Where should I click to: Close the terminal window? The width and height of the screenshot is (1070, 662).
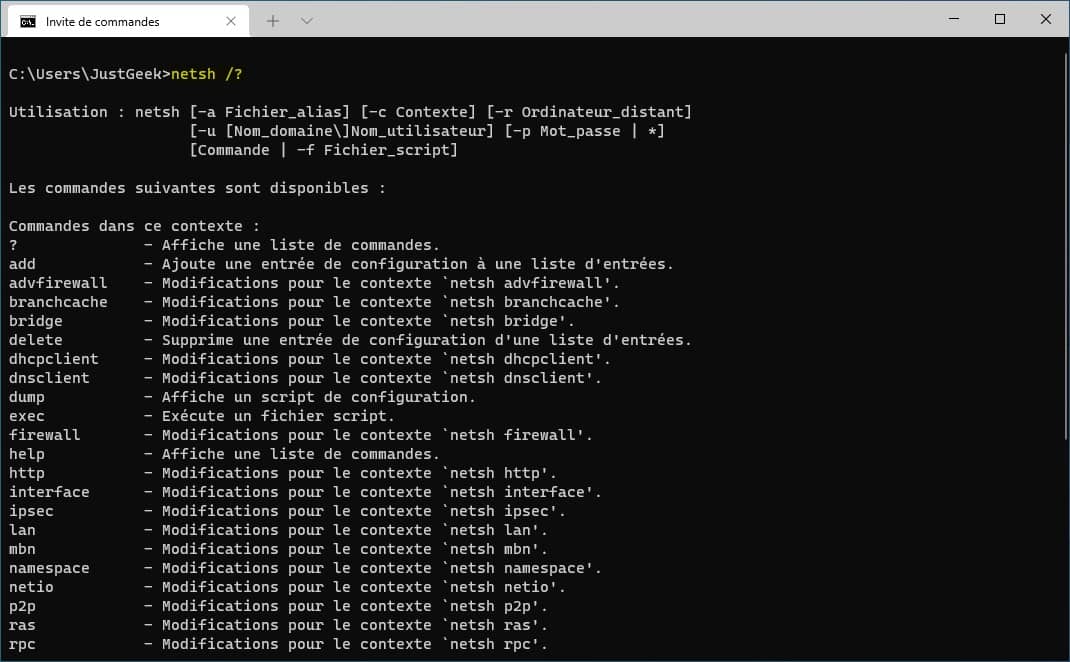point(1045,19)
